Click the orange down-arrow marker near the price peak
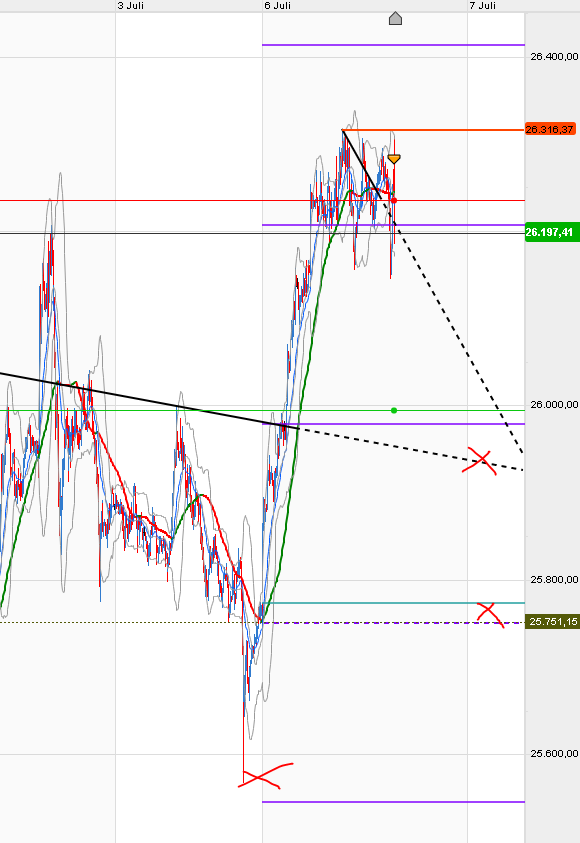Screen dimensions: 580x843 (394, 159)
